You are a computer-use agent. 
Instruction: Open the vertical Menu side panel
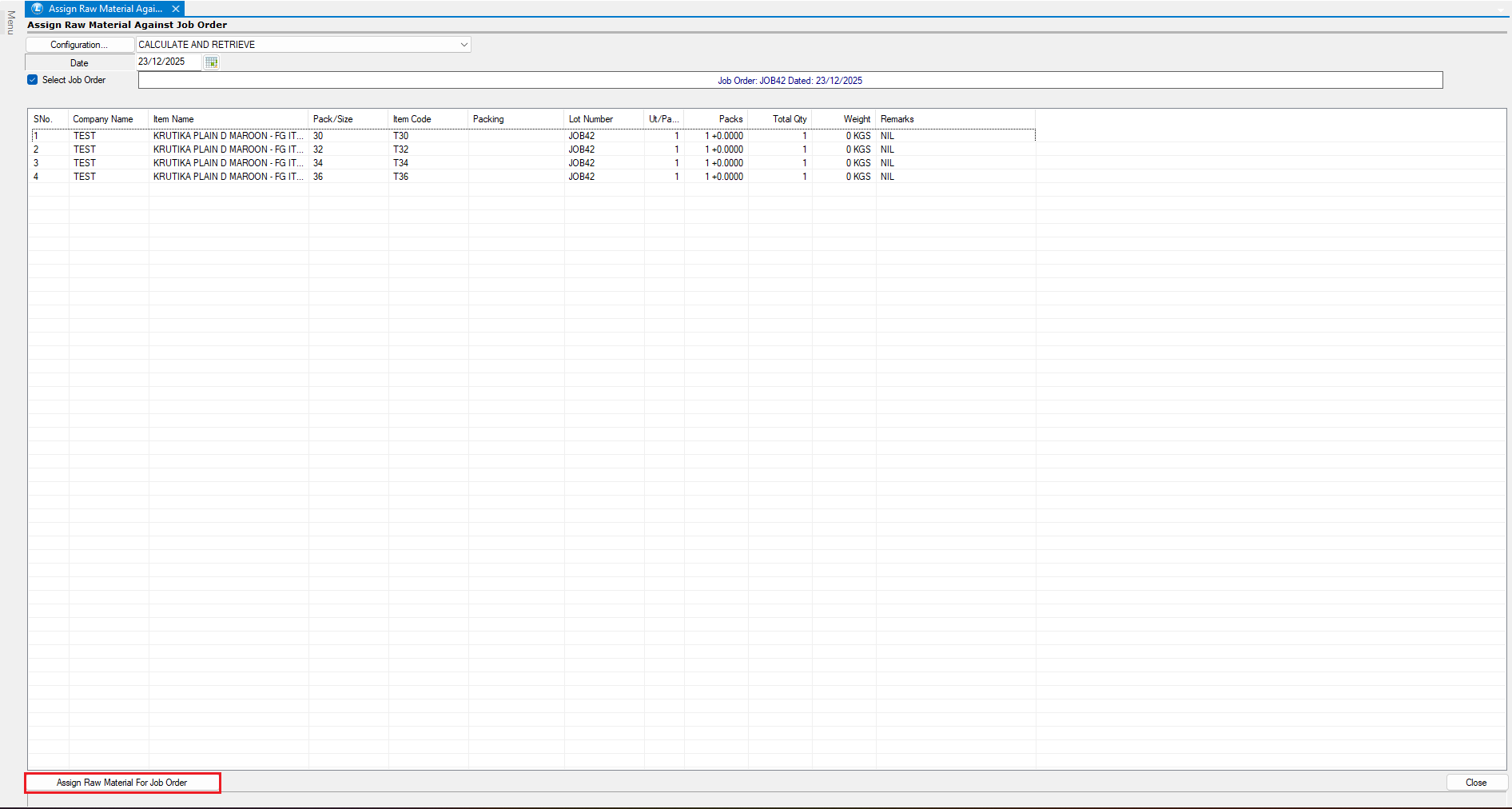point(10,22)
